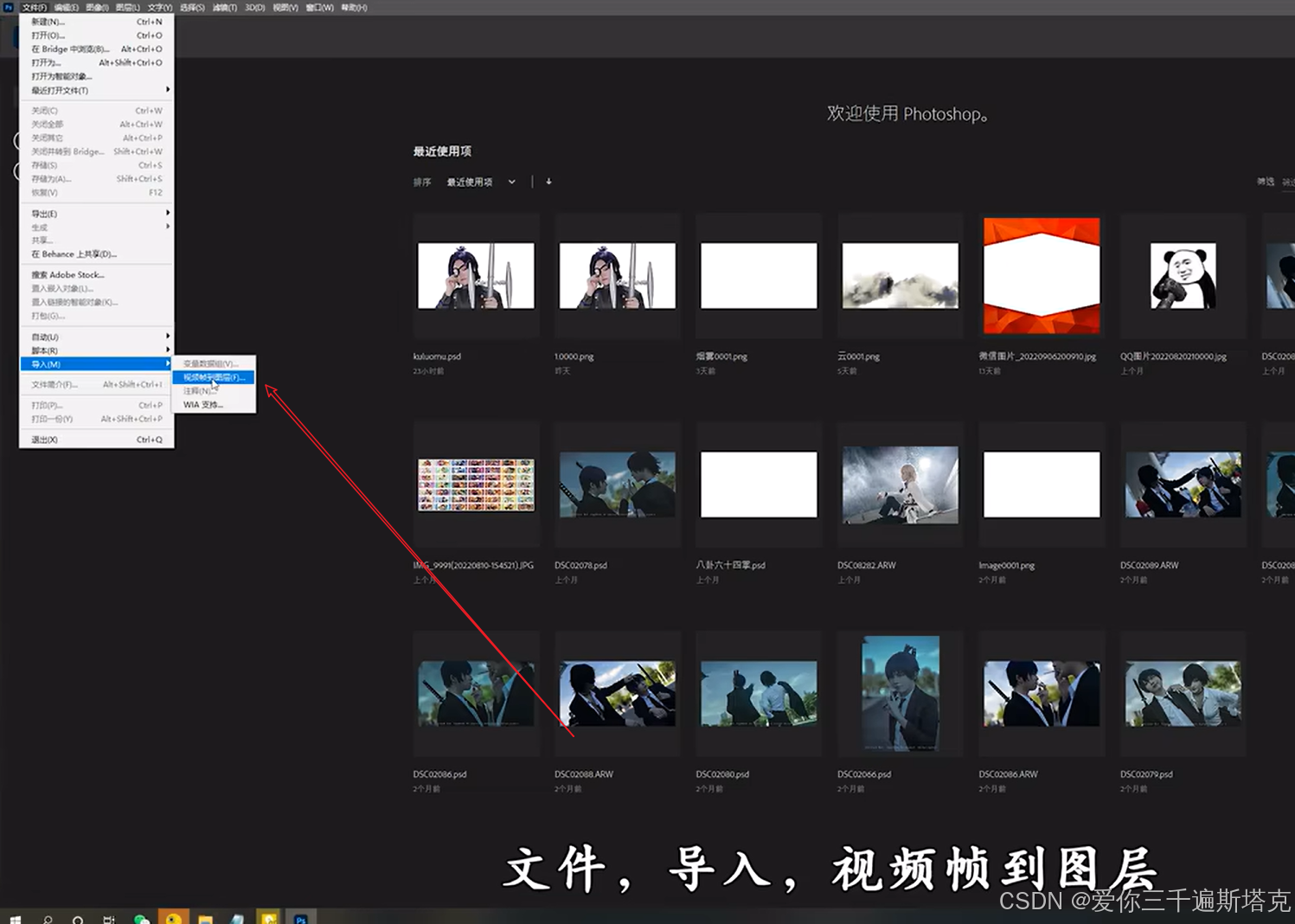Image resolution: width=1295 pixels, height=924 pixels.
Task: Open Windows taskbar search
Action: click(x=48, y=919)
